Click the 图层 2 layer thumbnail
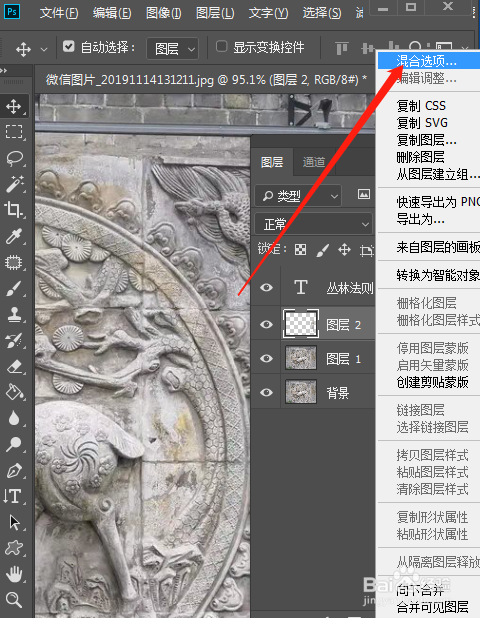 pos(301,324)
